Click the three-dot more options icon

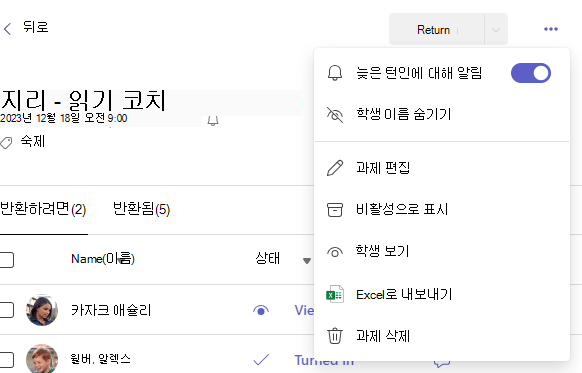(x=550, y=29)
